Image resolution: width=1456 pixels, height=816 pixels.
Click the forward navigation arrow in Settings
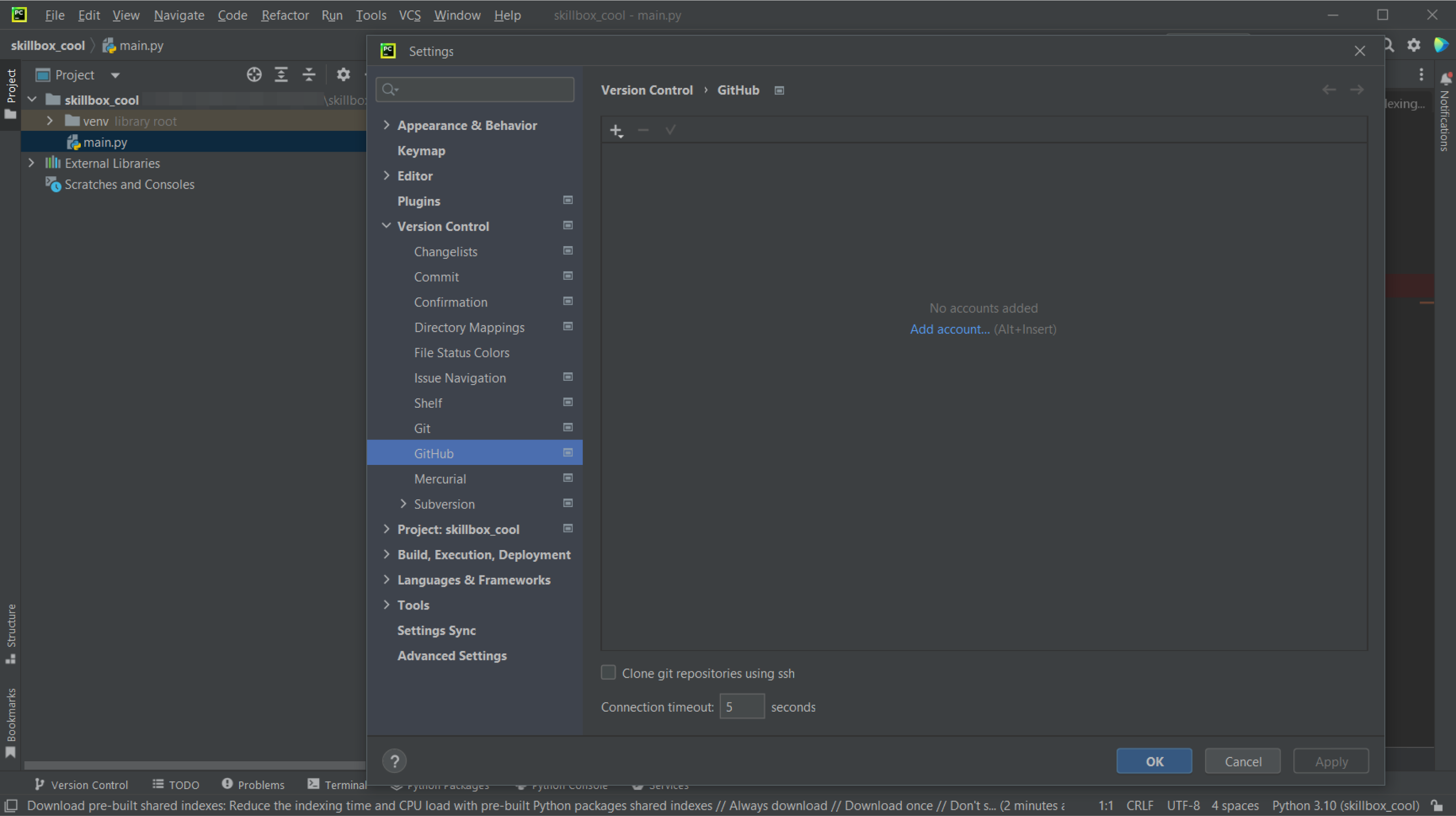click(1357, 90)
